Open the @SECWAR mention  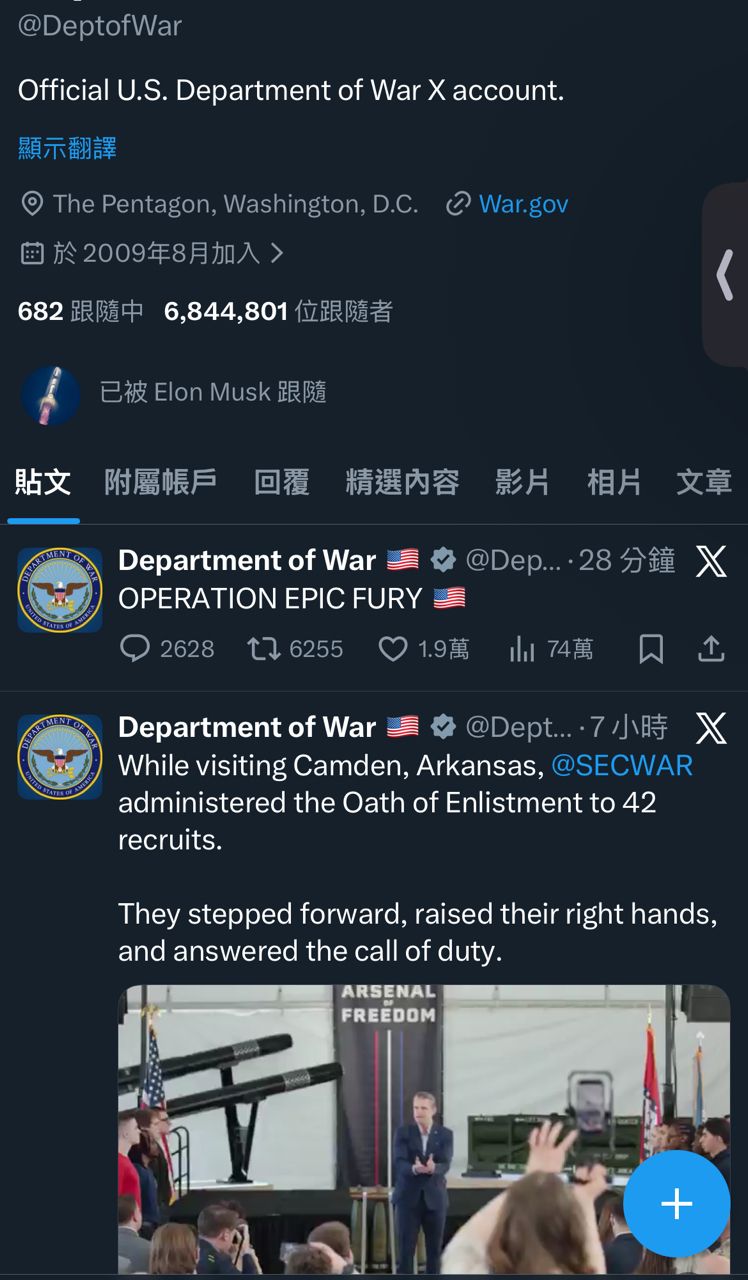(x=622, y=766)
